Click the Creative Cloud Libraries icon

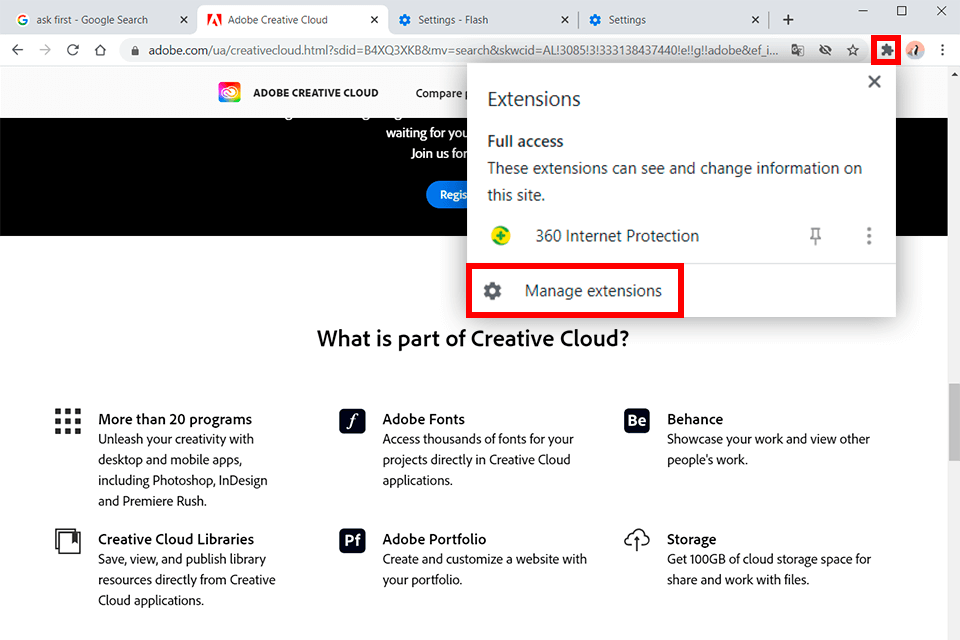[68, 541]
